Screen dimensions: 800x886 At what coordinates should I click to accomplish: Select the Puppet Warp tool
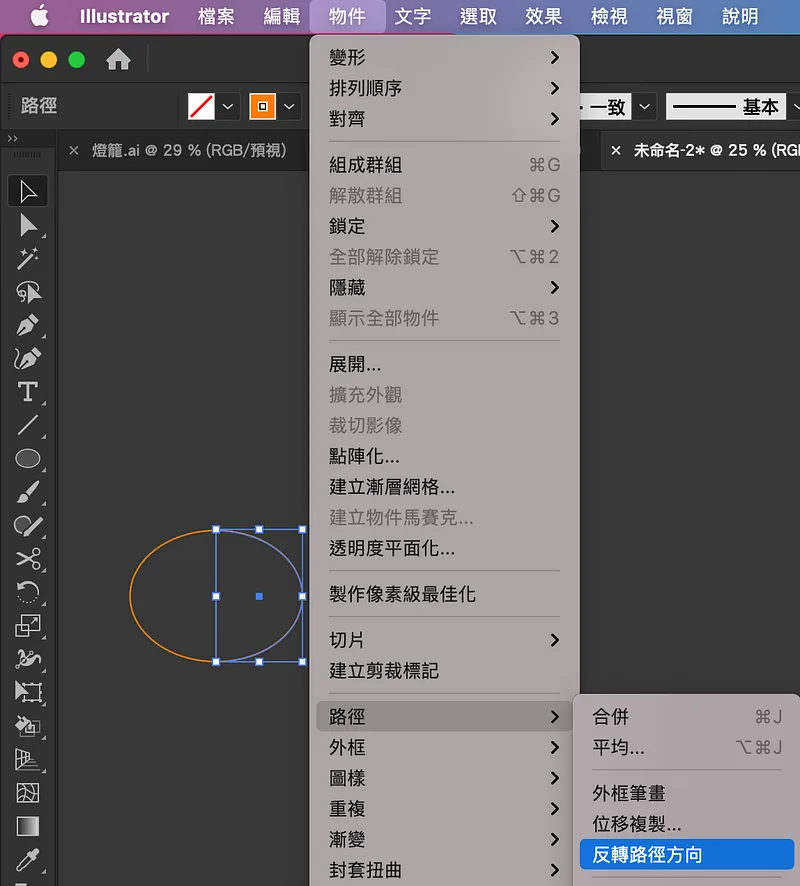tap(28, 659)
